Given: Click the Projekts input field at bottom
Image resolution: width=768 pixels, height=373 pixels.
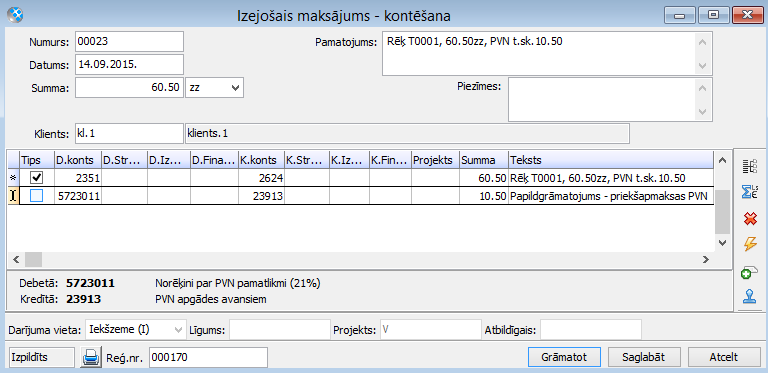Looking at the screenshot, I should [431, 330].
